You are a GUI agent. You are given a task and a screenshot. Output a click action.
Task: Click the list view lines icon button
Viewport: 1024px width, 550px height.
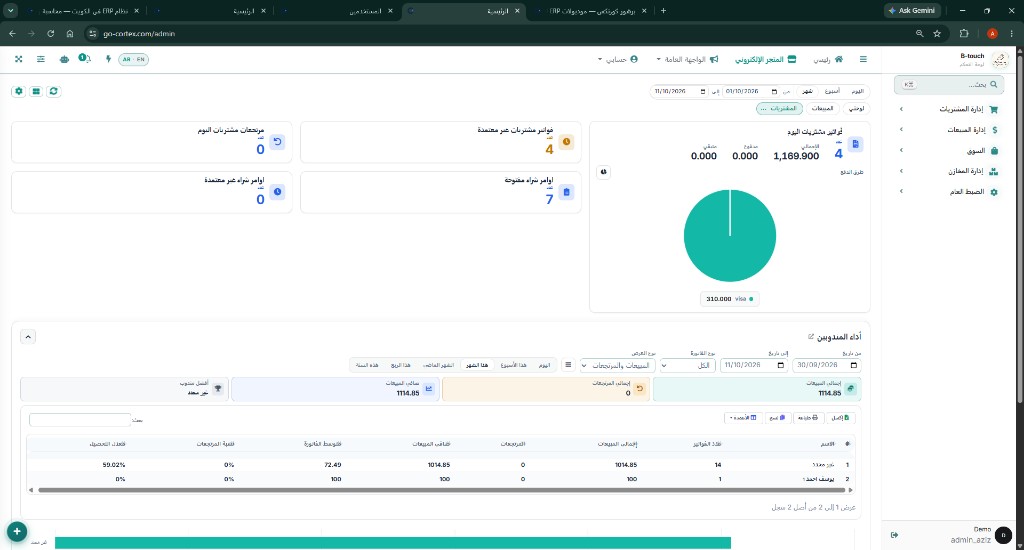point(568,366)
